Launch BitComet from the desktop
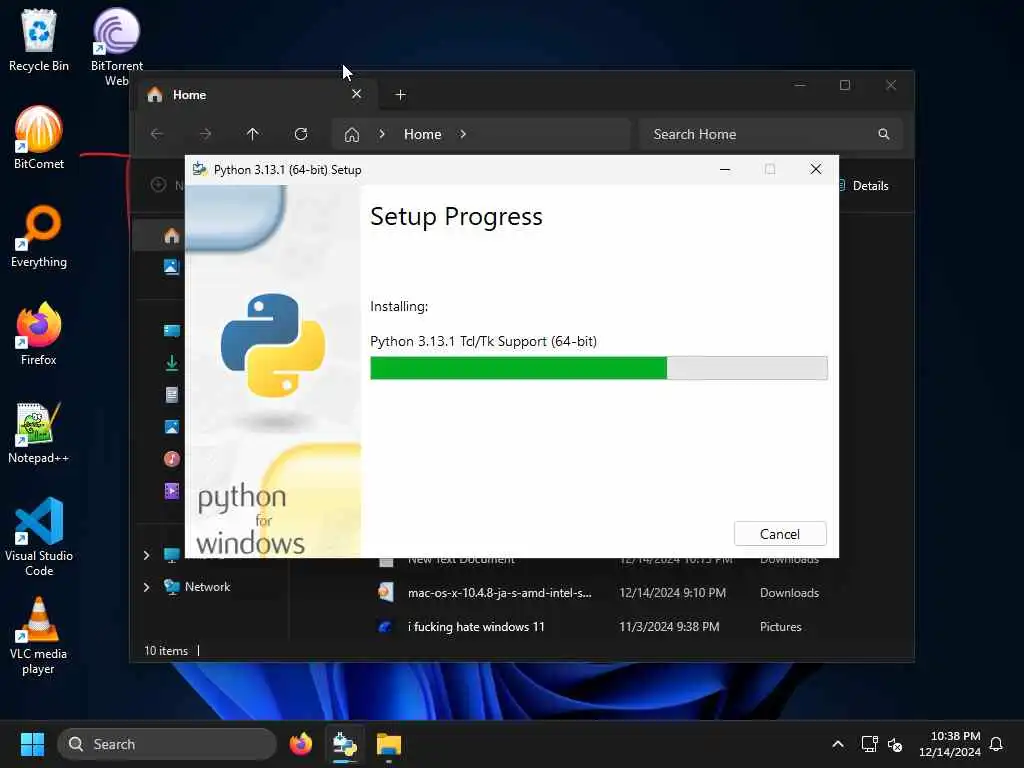The height and width of the screenshot is (768, 1024). 39,138
